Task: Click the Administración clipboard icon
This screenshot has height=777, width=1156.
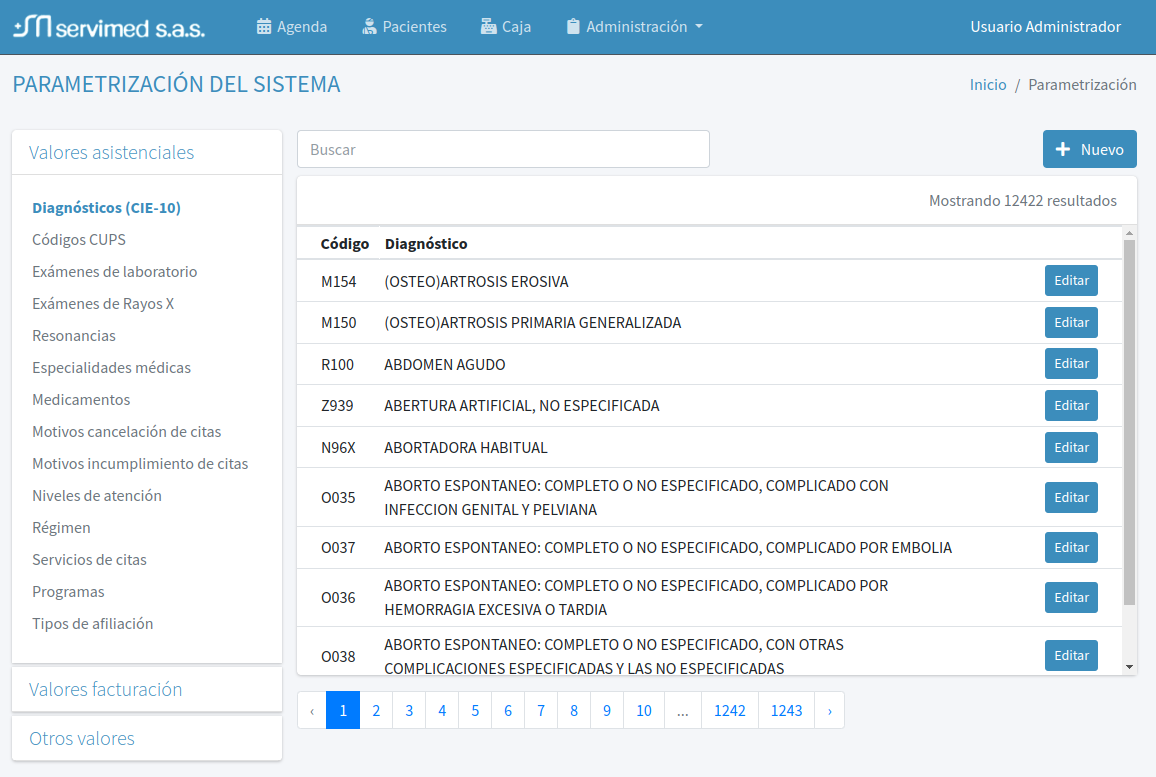Action: click(x=573, y=27)
